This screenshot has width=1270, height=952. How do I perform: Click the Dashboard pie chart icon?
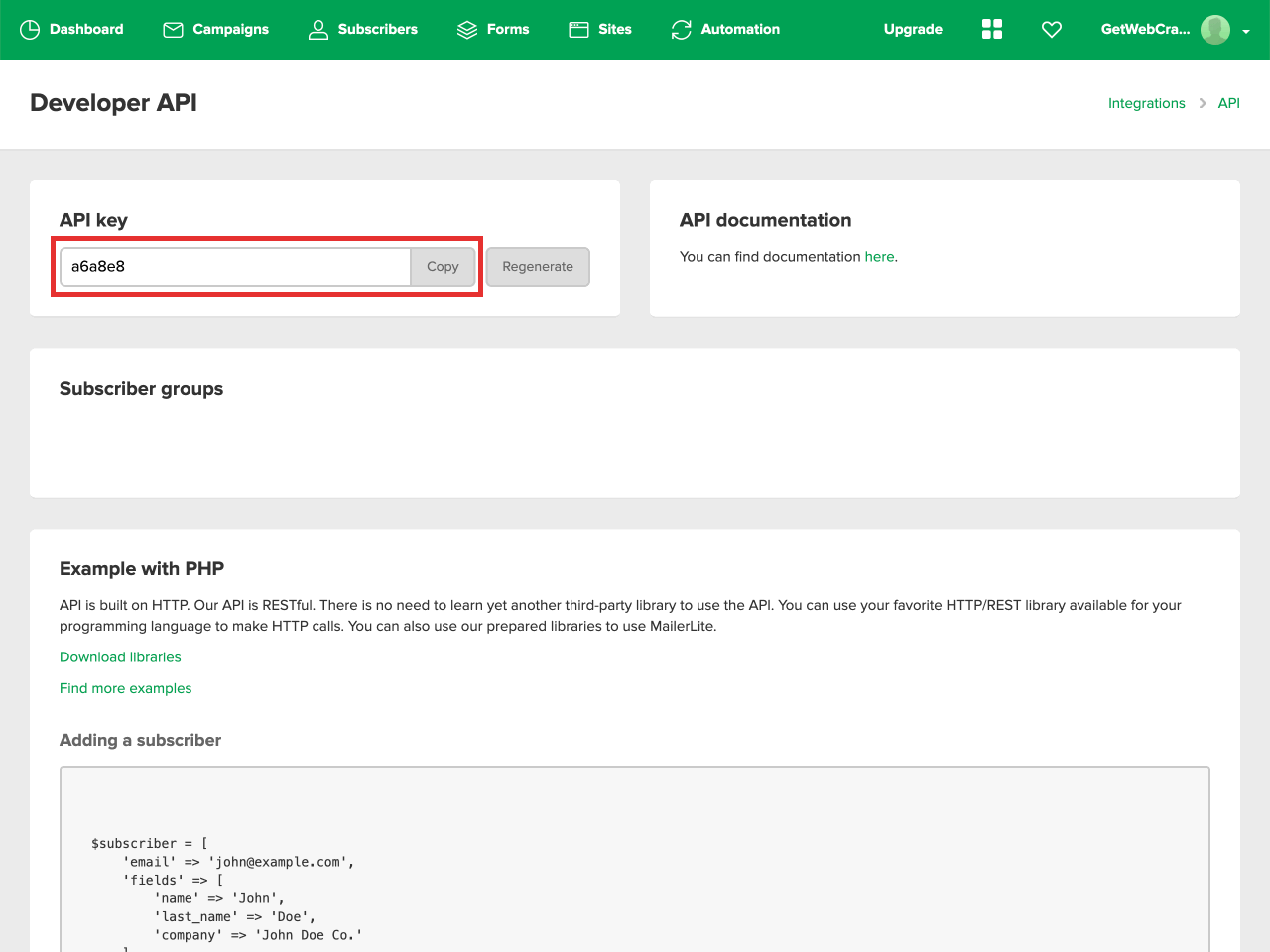pos(30,30)
